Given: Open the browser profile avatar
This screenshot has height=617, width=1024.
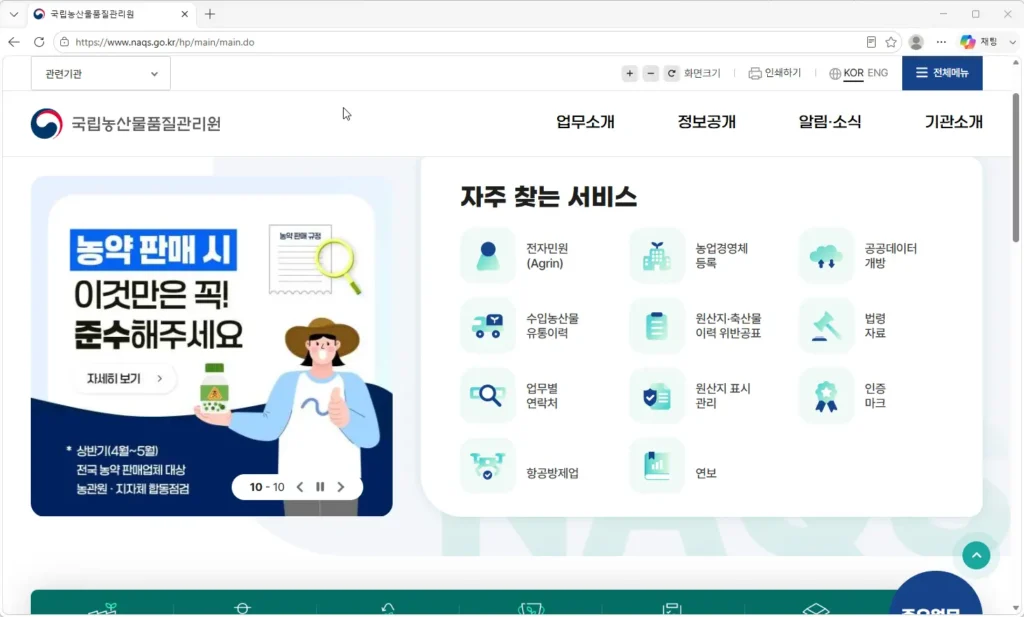Looking at the screenshot, I should tap(916, 42).
